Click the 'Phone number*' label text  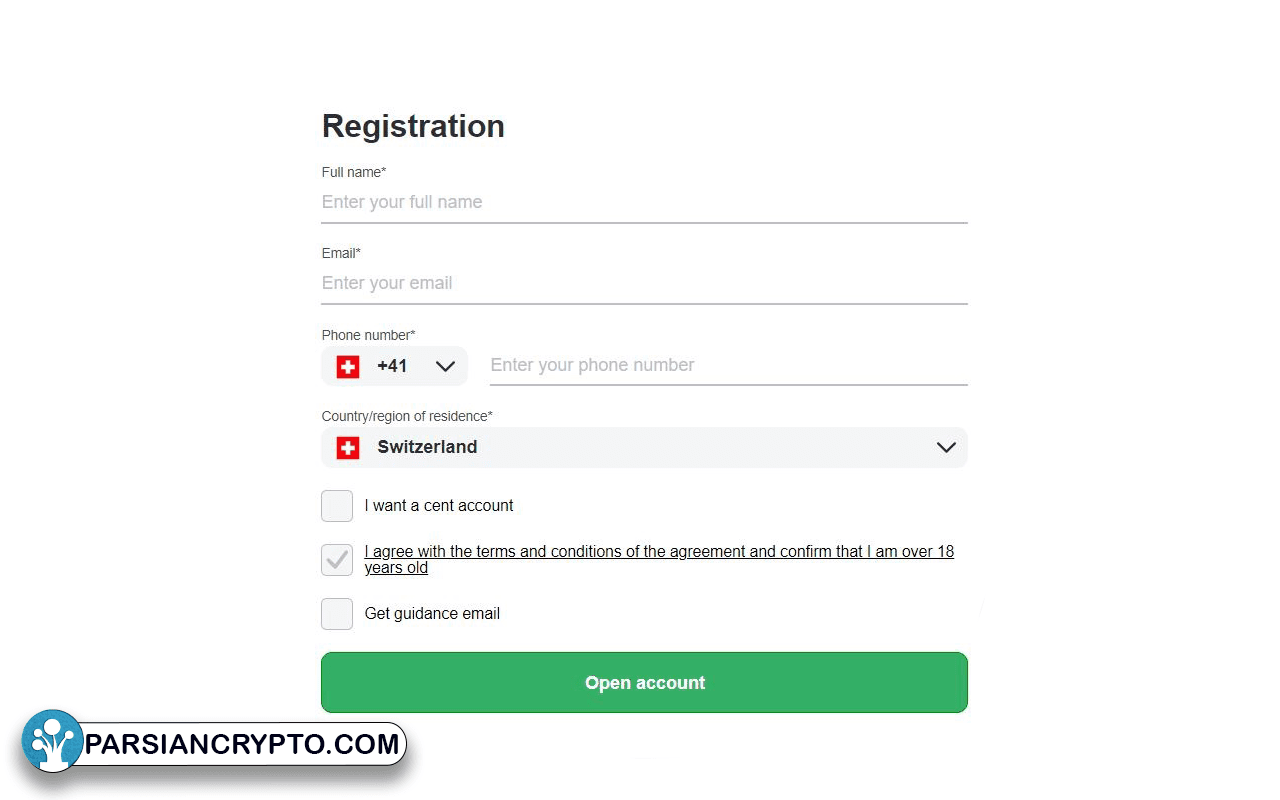[368, 335]
